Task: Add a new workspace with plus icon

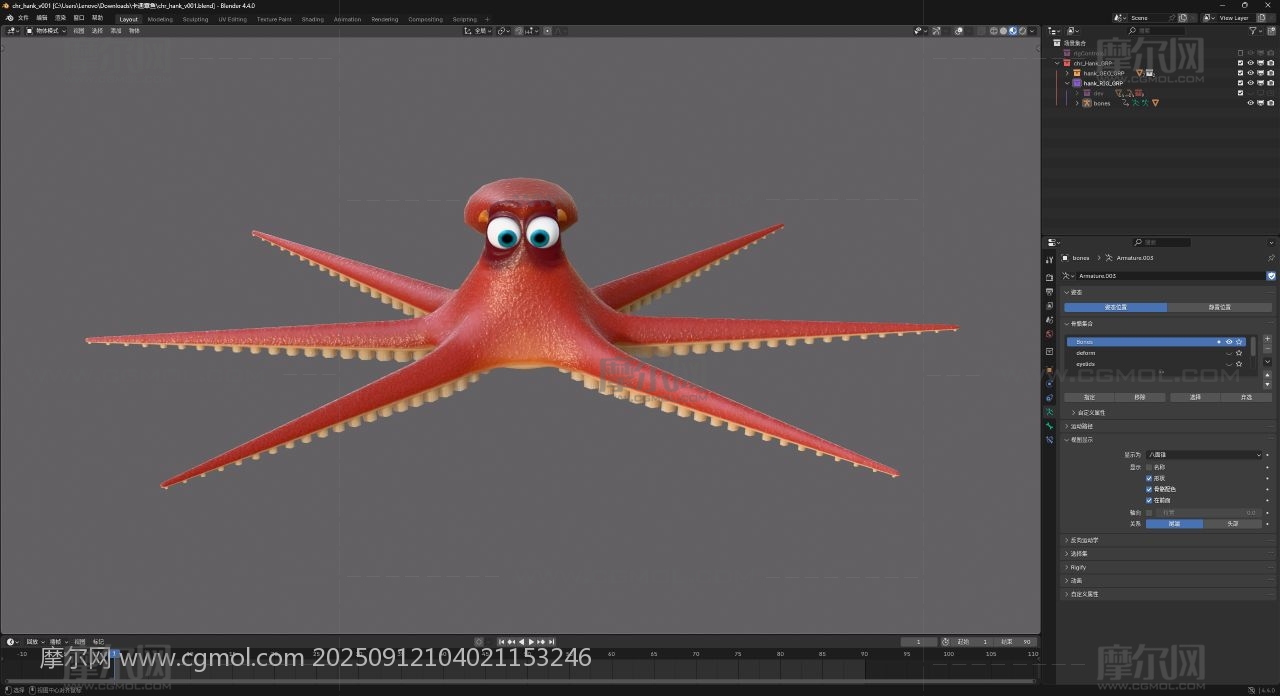Action: pos(487,19)
